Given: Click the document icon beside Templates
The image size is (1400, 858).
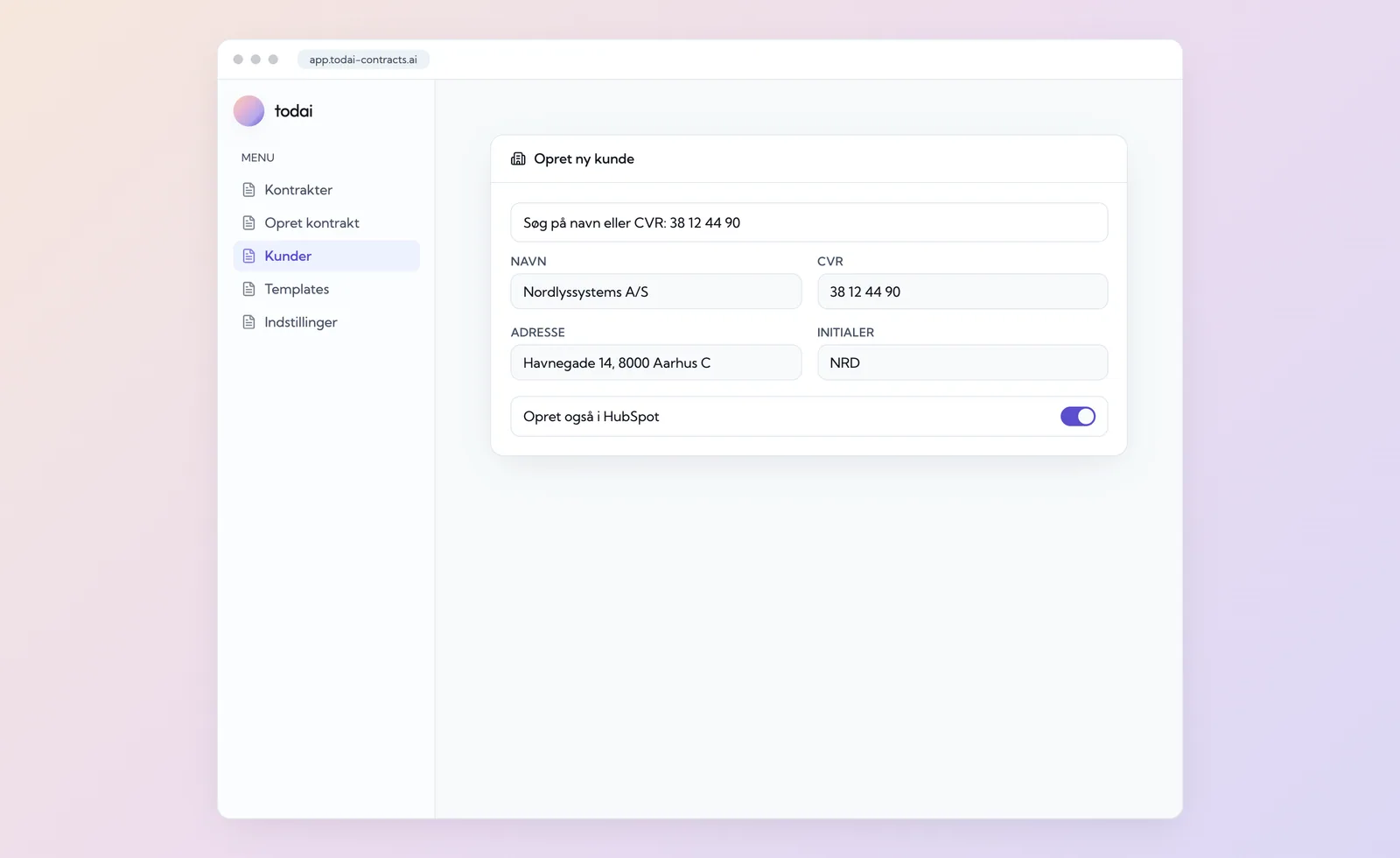Looking at the screenshot, I should point(248,289).
